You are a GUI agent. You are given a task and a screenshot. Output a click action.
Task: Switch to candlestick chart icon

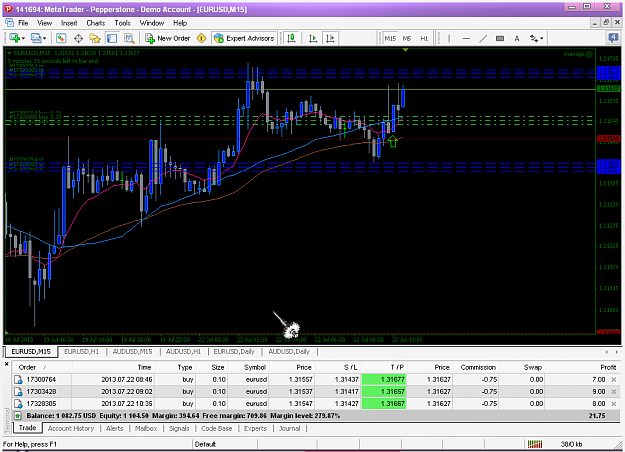291,38
